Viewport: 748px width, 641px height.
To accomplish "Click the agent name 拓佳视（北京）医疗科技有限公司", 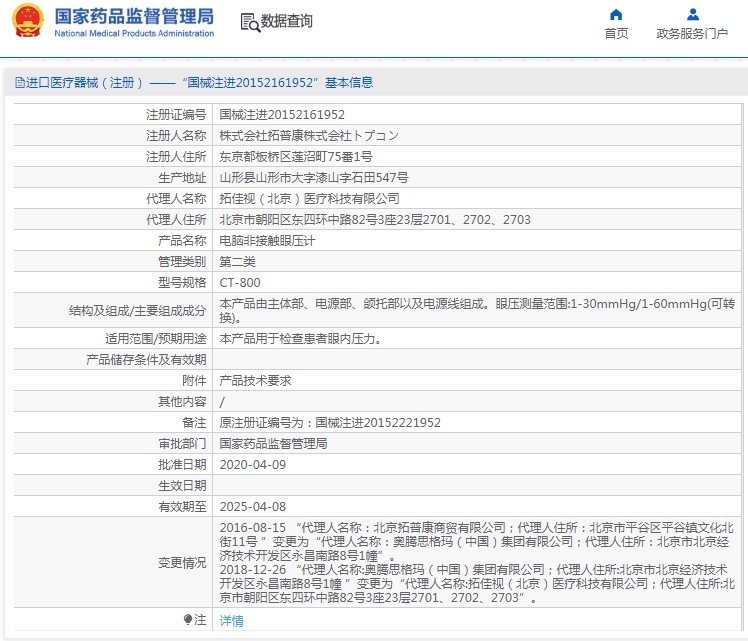I will coord(309,199).
